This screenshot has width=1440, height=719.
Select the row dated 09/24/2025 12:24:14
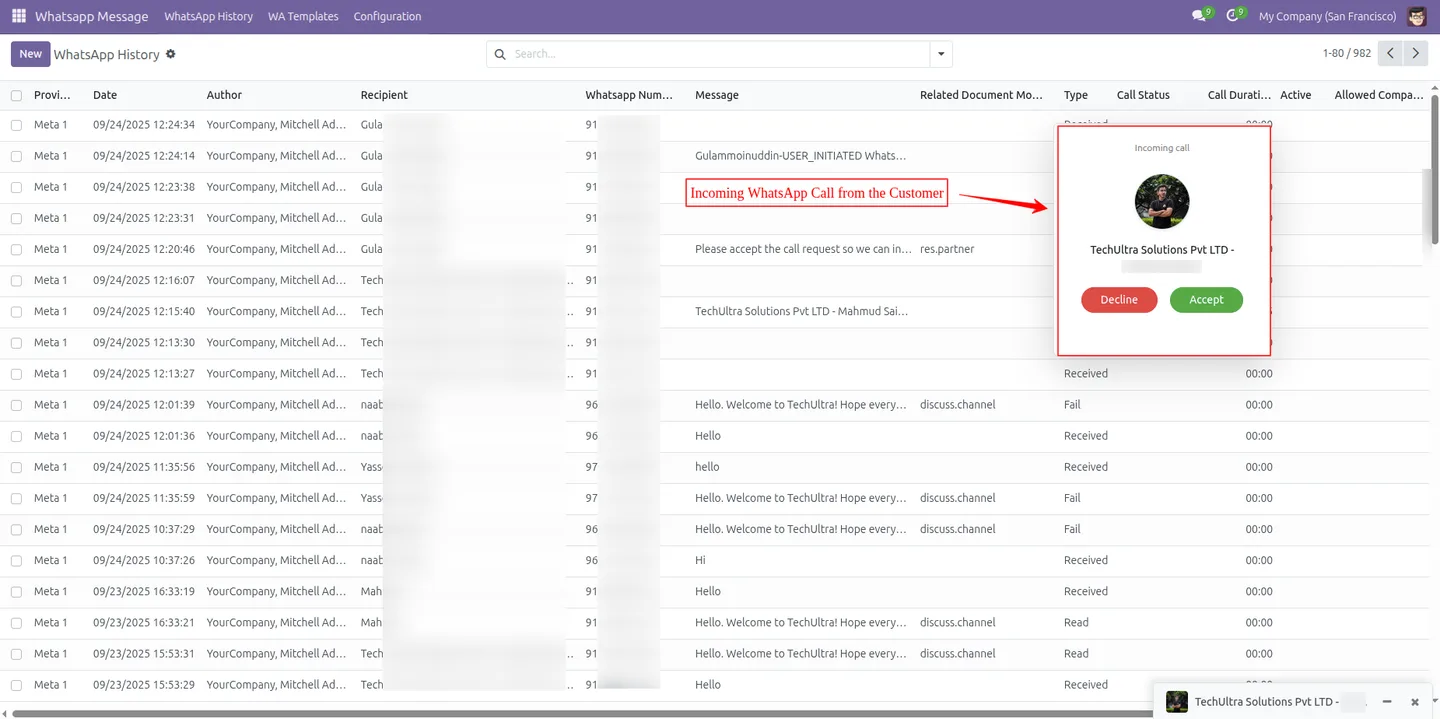pyautogui.click(x=16, y=156)
